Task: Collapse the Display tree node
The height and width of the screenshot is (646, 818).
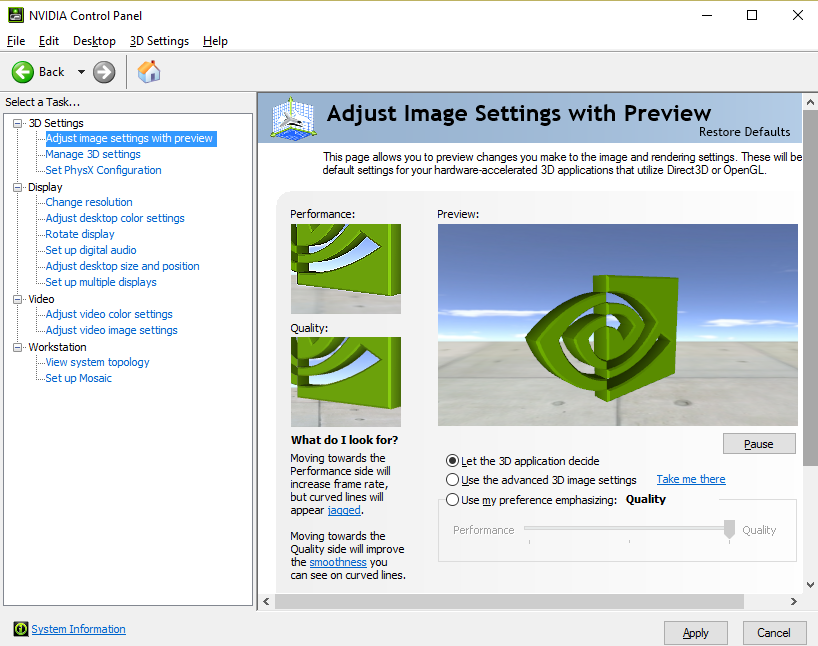Action: [18, 187]
